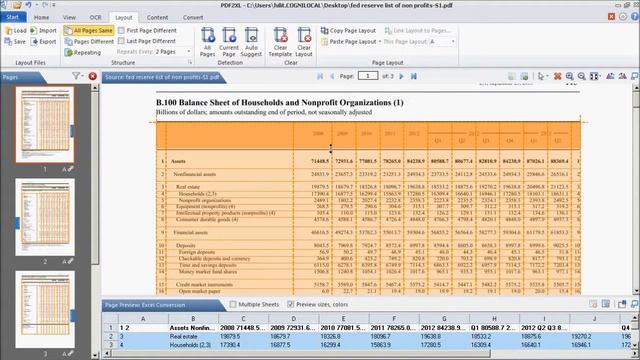Click Auto Suggest detection
The image size is (640, 360).
coord(251,42)
